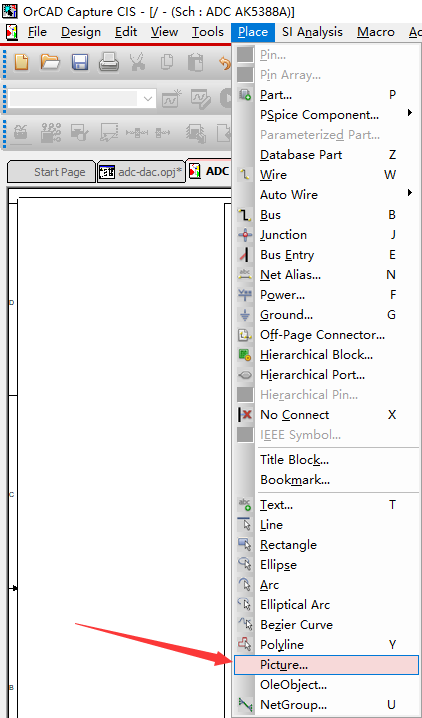This screenshot has height=718, width=422.
Task: Select Title Block... menu item
Action: point(326,460)
